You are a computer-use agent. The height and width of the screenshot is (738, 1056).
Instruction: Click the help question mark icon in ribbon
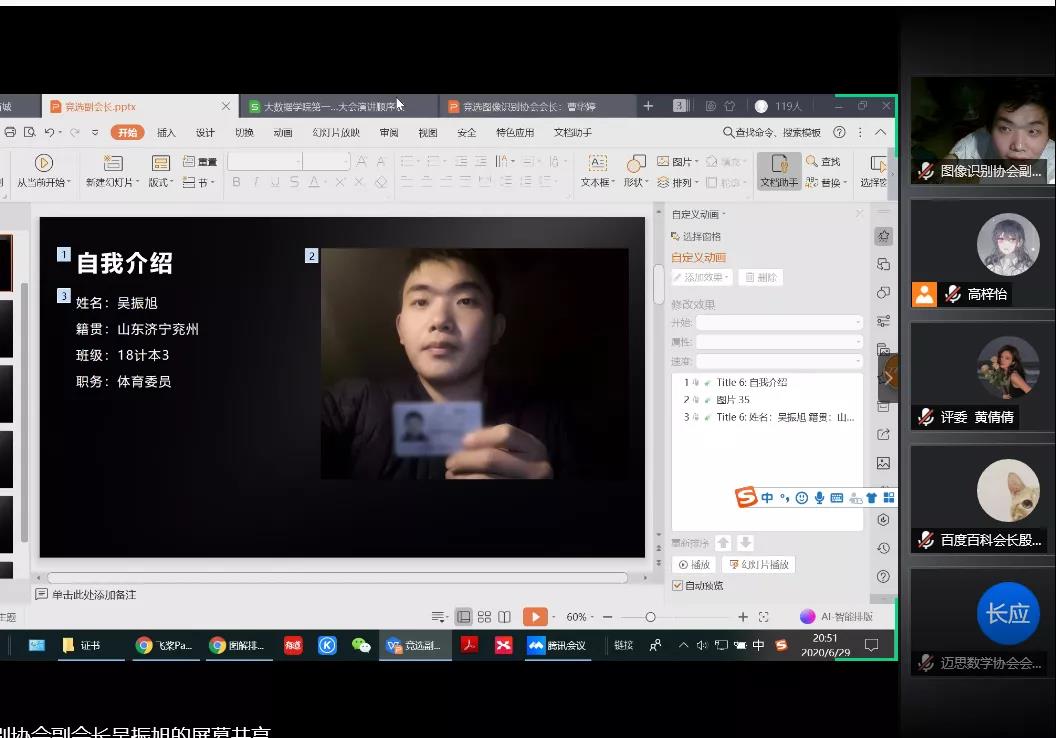pyautogui.click(x=839, y=133)
